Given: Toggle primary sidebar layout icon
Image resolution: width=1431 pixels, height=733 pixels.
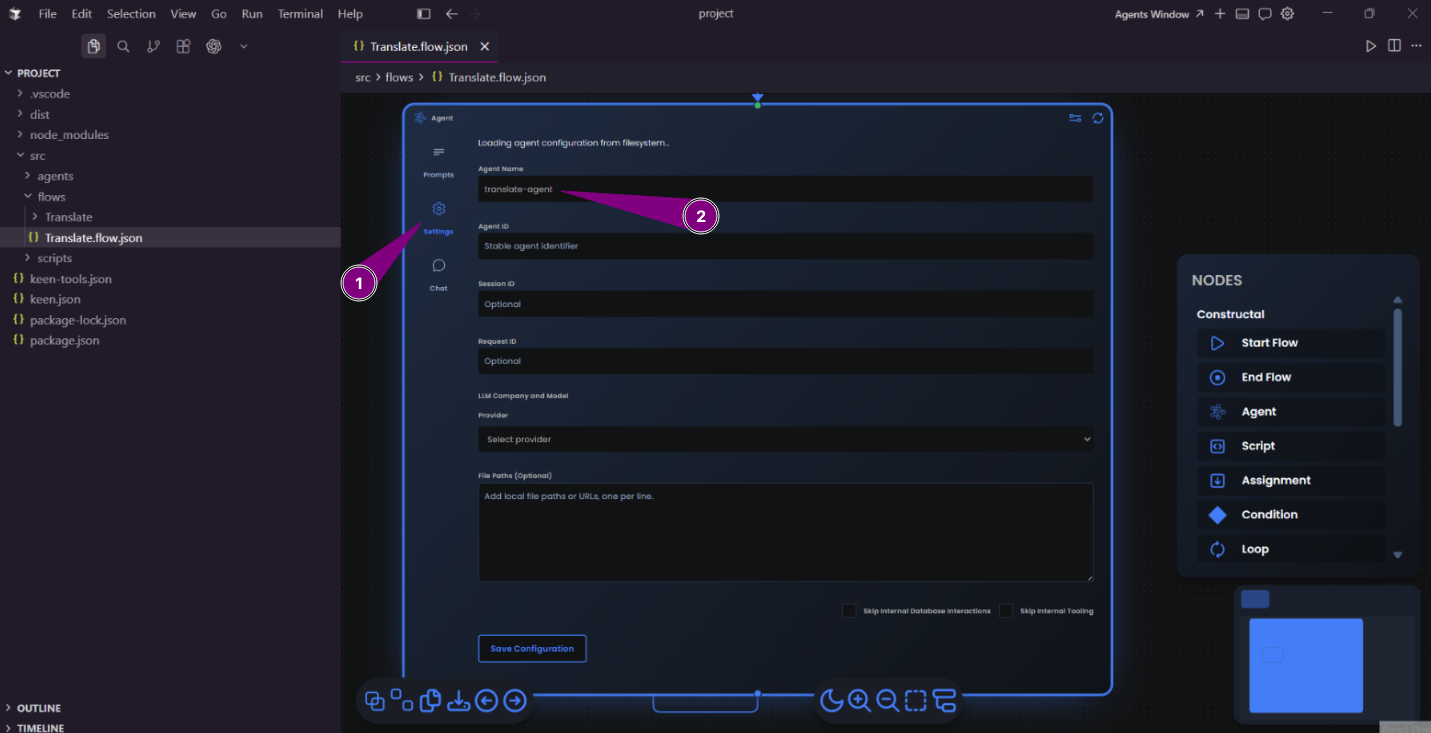Looking at the screenshot, I should 424,14.
